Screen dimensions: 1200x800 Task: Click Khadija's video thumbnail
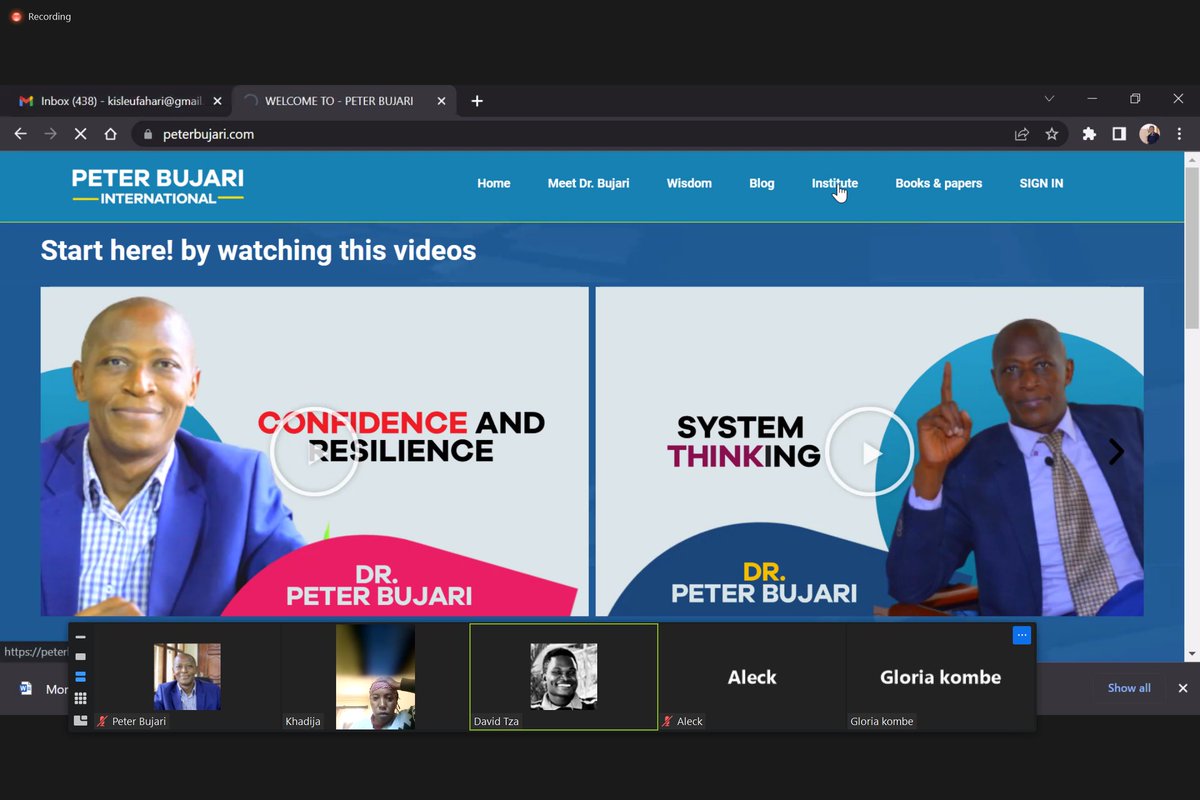click(375, 677)
